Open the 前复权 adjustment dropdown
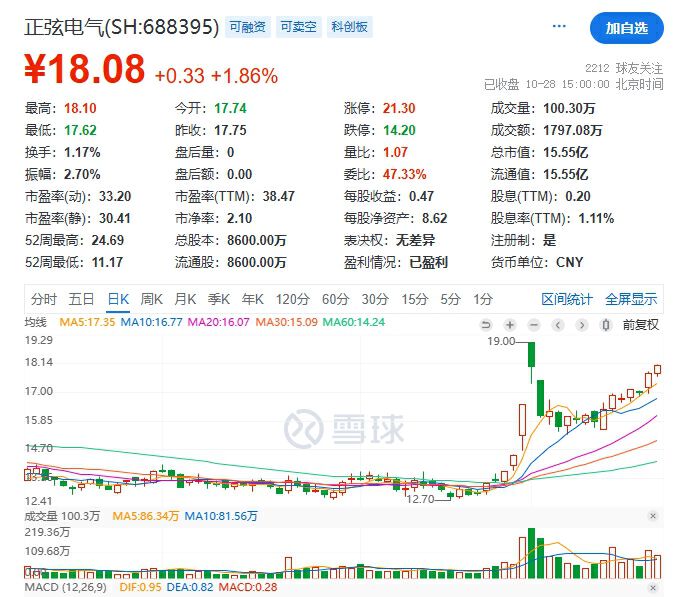695x597 pixels. tap(640, 324)
